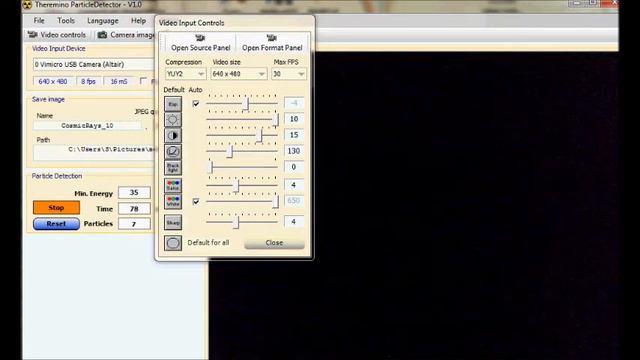Click the Video controls toolbar icon

pos(33,35)
